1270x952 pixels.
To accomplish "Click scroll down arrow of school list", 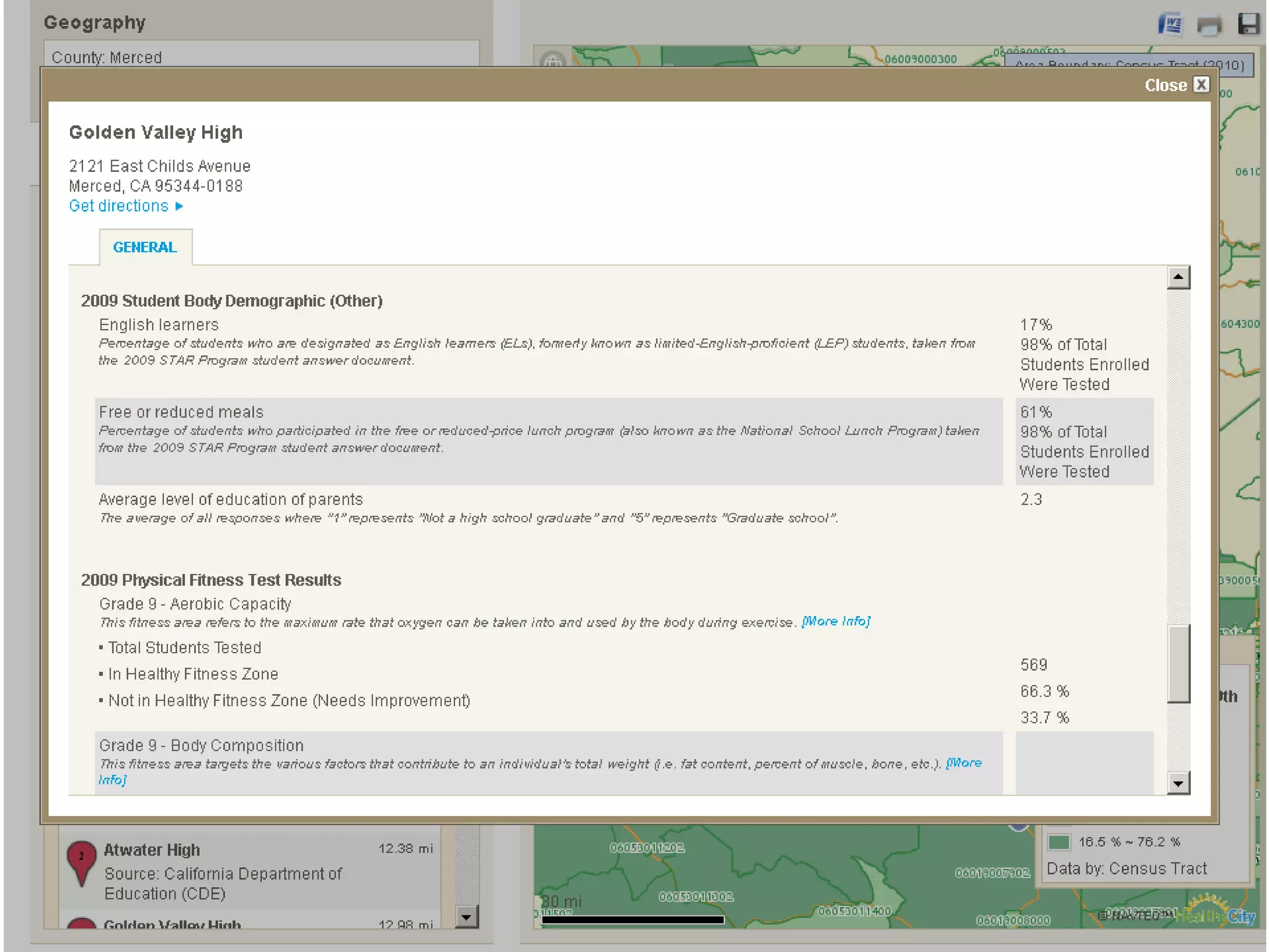I will pyautogui.click(x=466, y=915).
